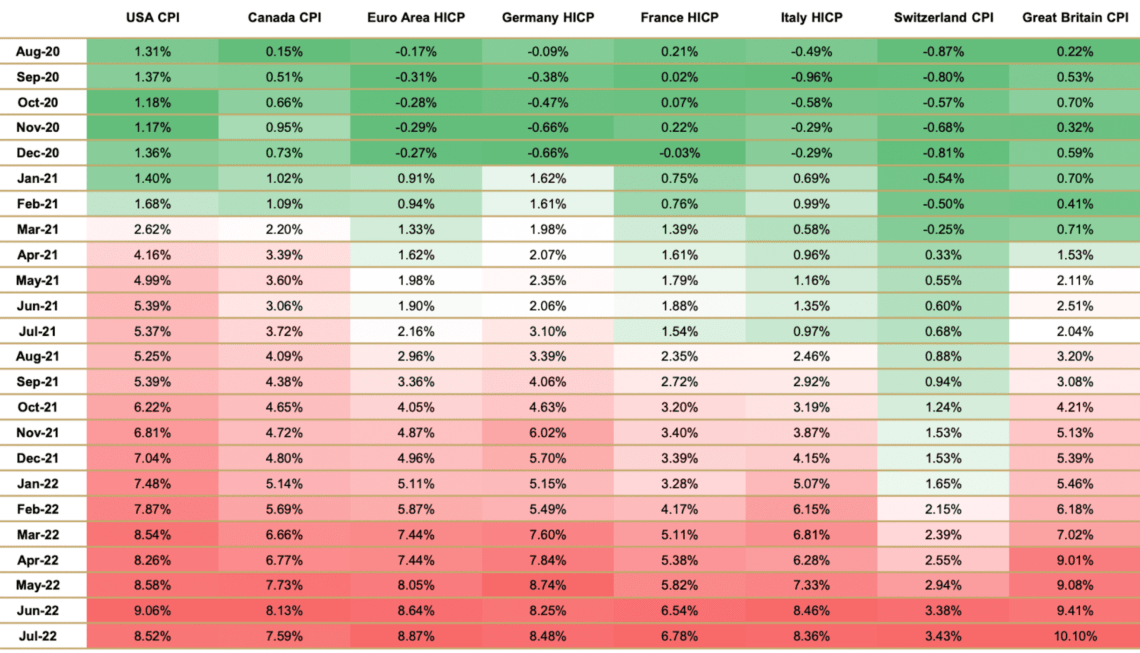
Task: Select Germany HICP 8.74% in May-22
Action: tap(547, 585)
